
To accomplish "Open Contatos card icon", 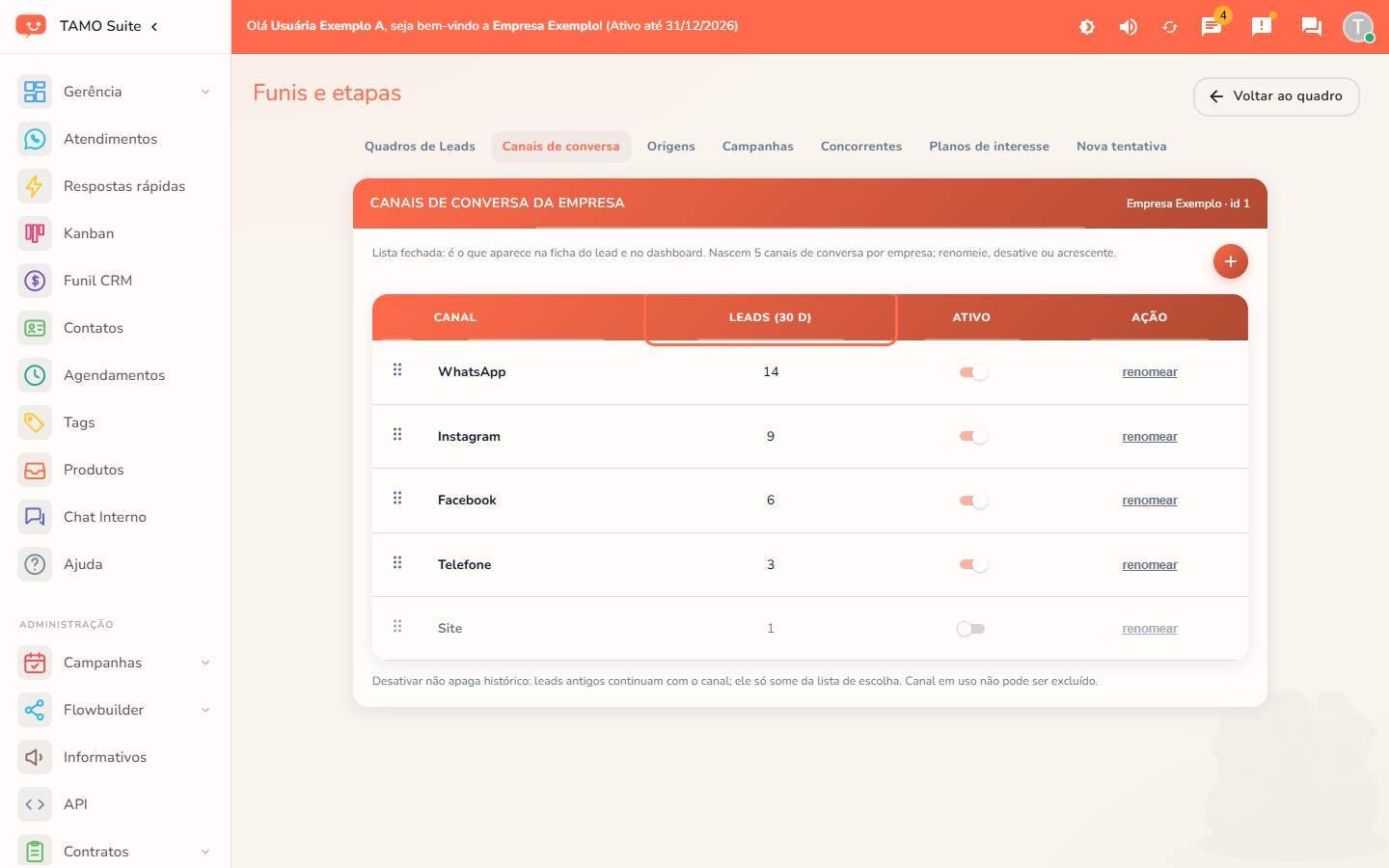I will pyautogui.click(x=35, y=328).
